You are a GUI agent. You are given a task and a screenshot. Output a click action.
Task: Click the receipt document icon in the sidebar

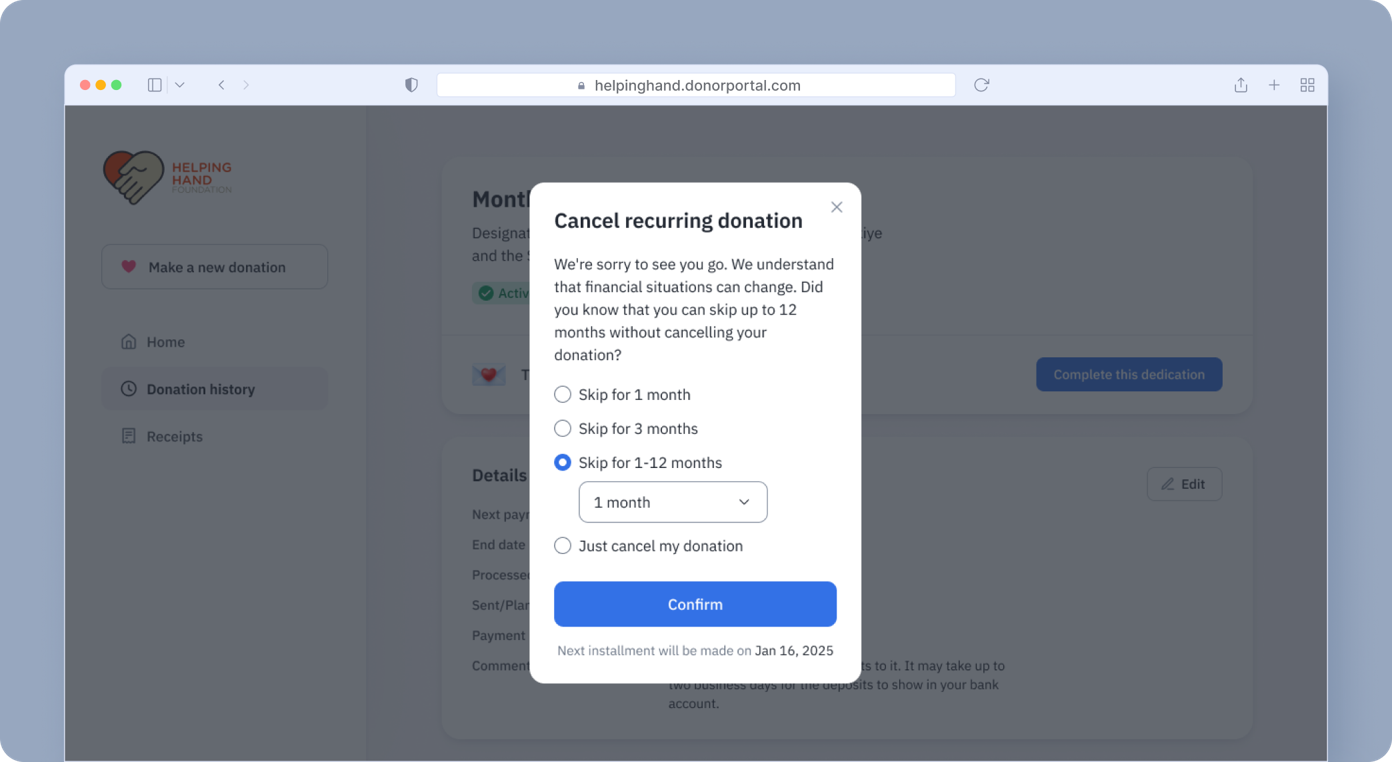coord(129,436)
